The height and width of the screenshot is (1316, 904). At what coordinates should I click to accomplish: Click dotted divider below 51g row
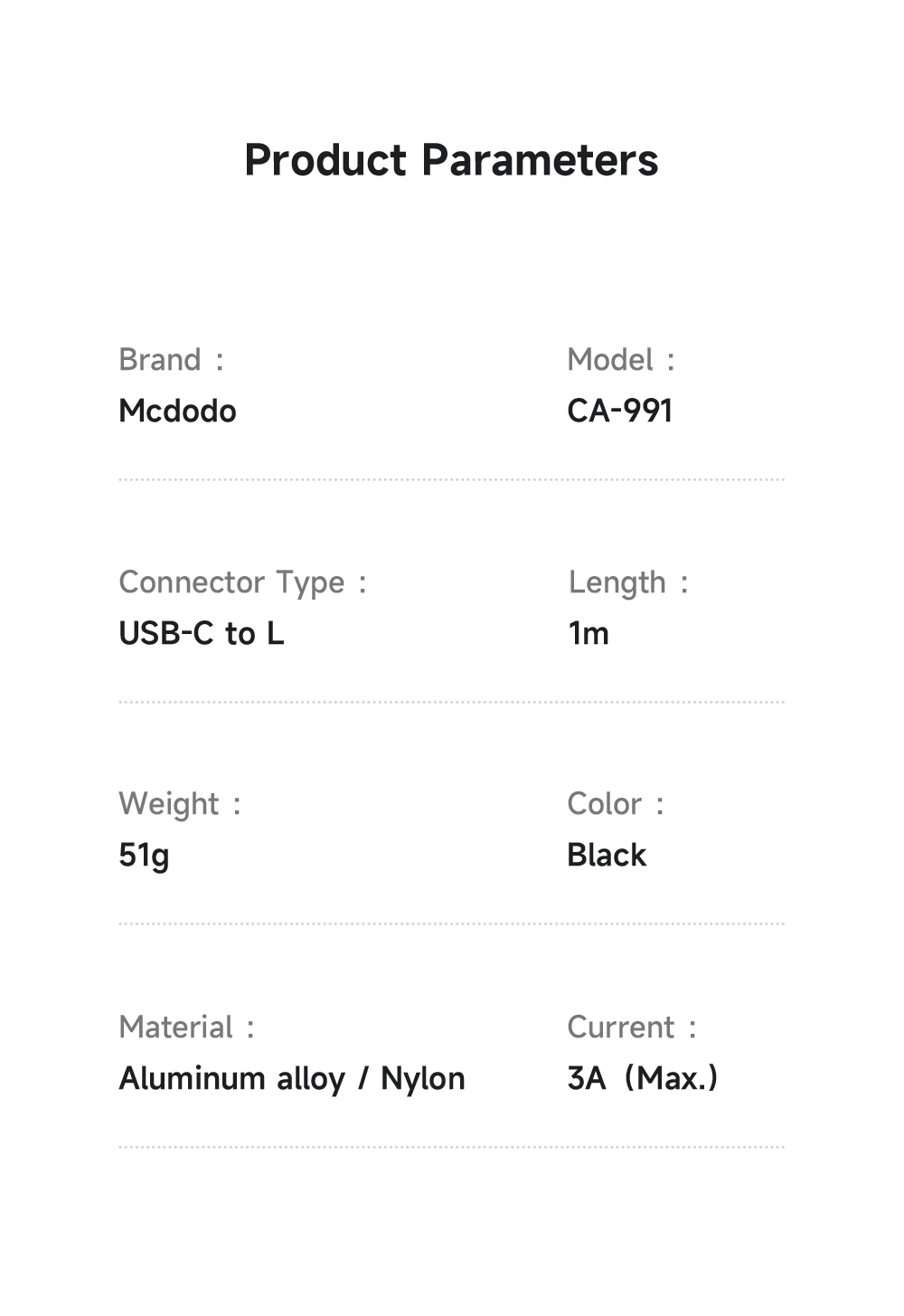click(x=451, y=923)
